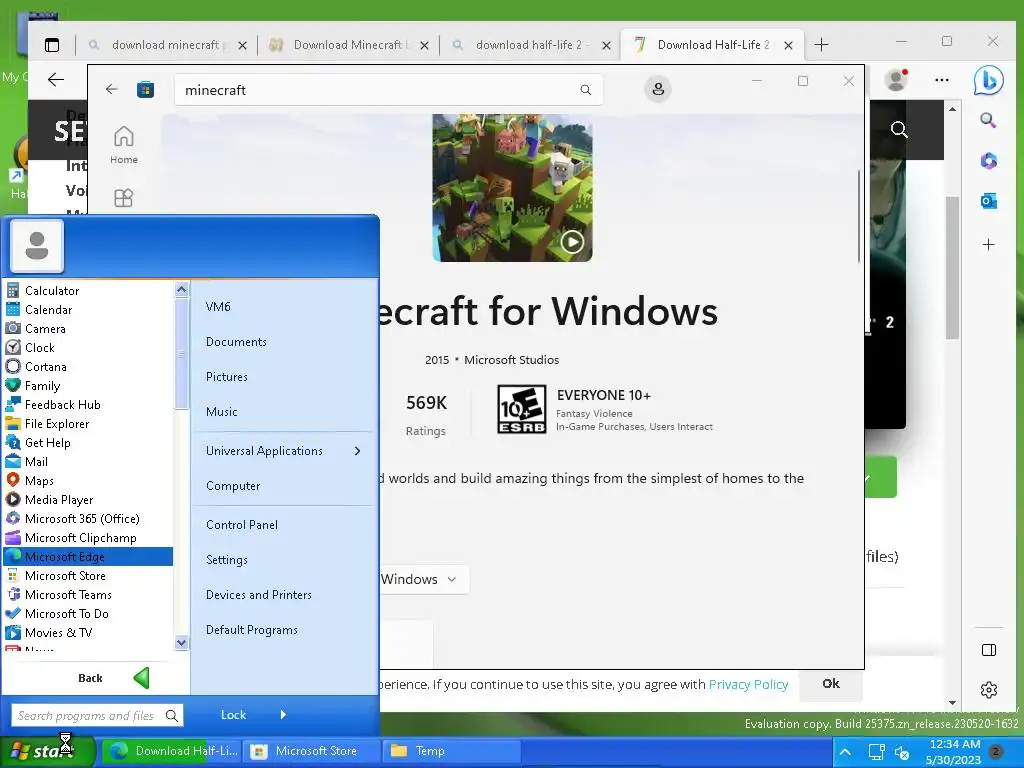This screenshot has width=1024, height=768.
Task: Click the programs list scroll-up arrow
Action: [182, 289]
